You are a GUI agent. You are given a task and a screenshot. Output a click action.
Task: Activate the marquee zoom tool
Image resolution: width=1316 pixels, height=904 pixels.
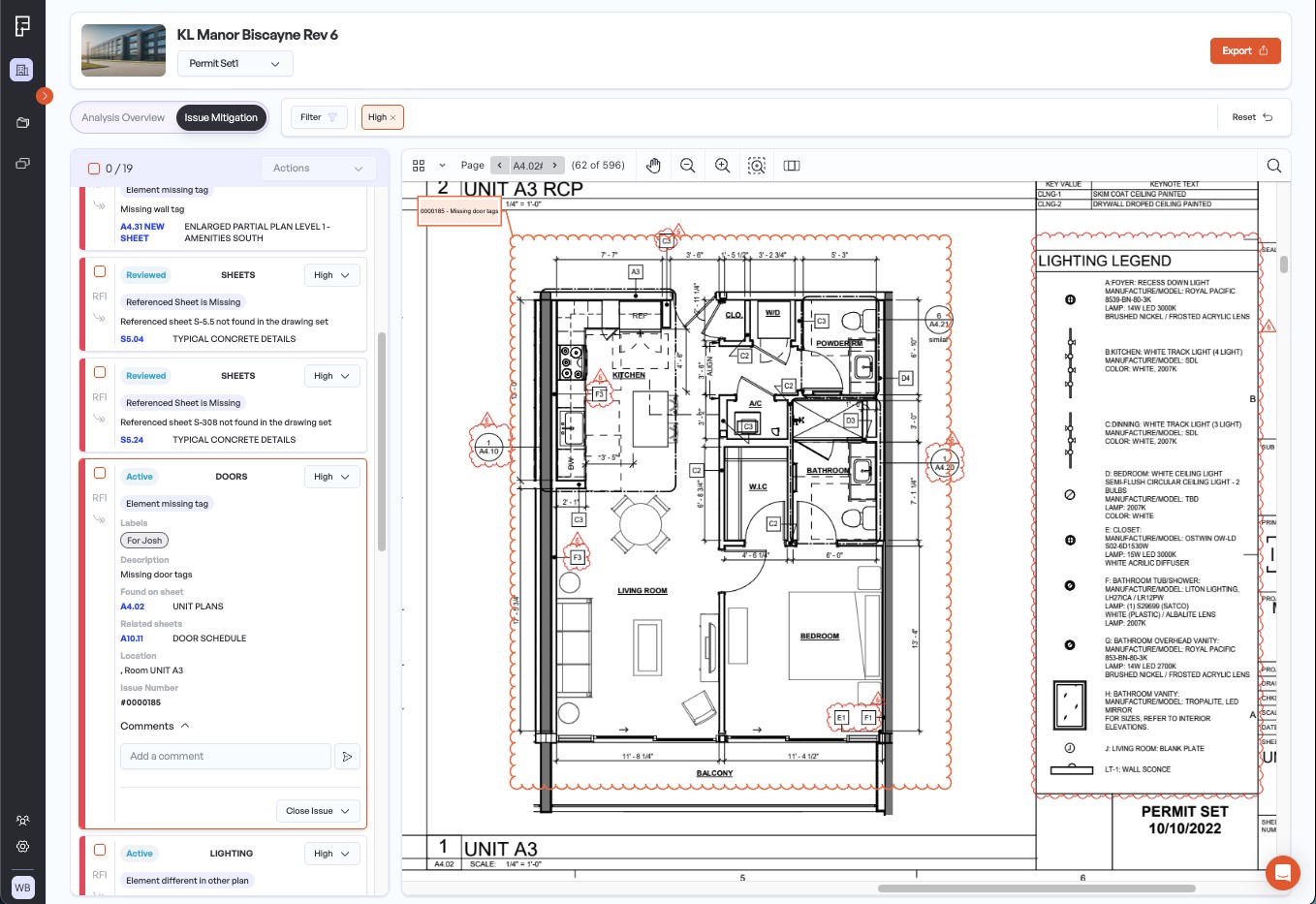pos(757,166)
